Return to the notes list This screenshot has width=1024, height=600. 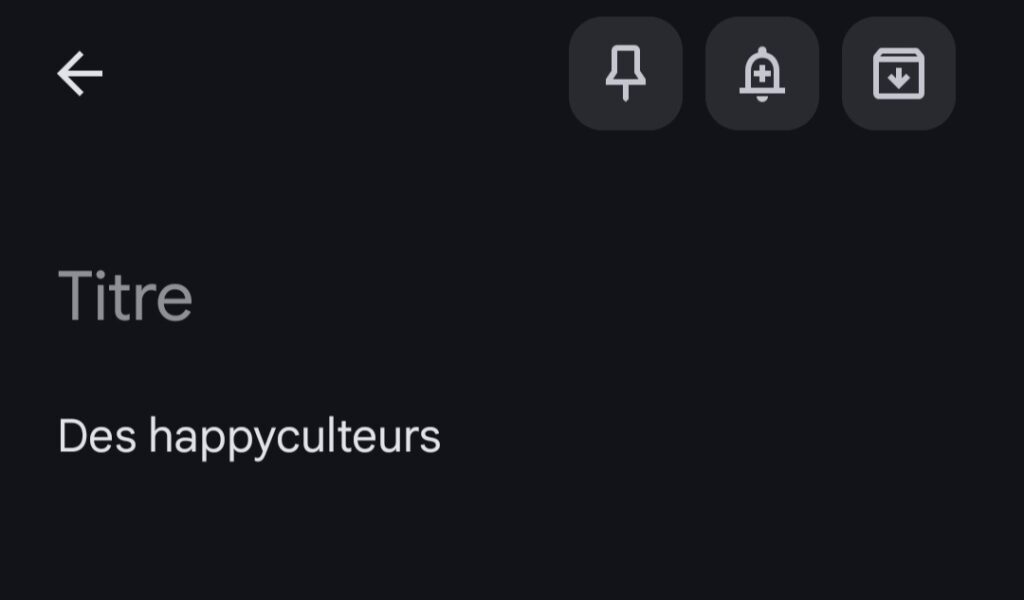(x=80, y=74)
